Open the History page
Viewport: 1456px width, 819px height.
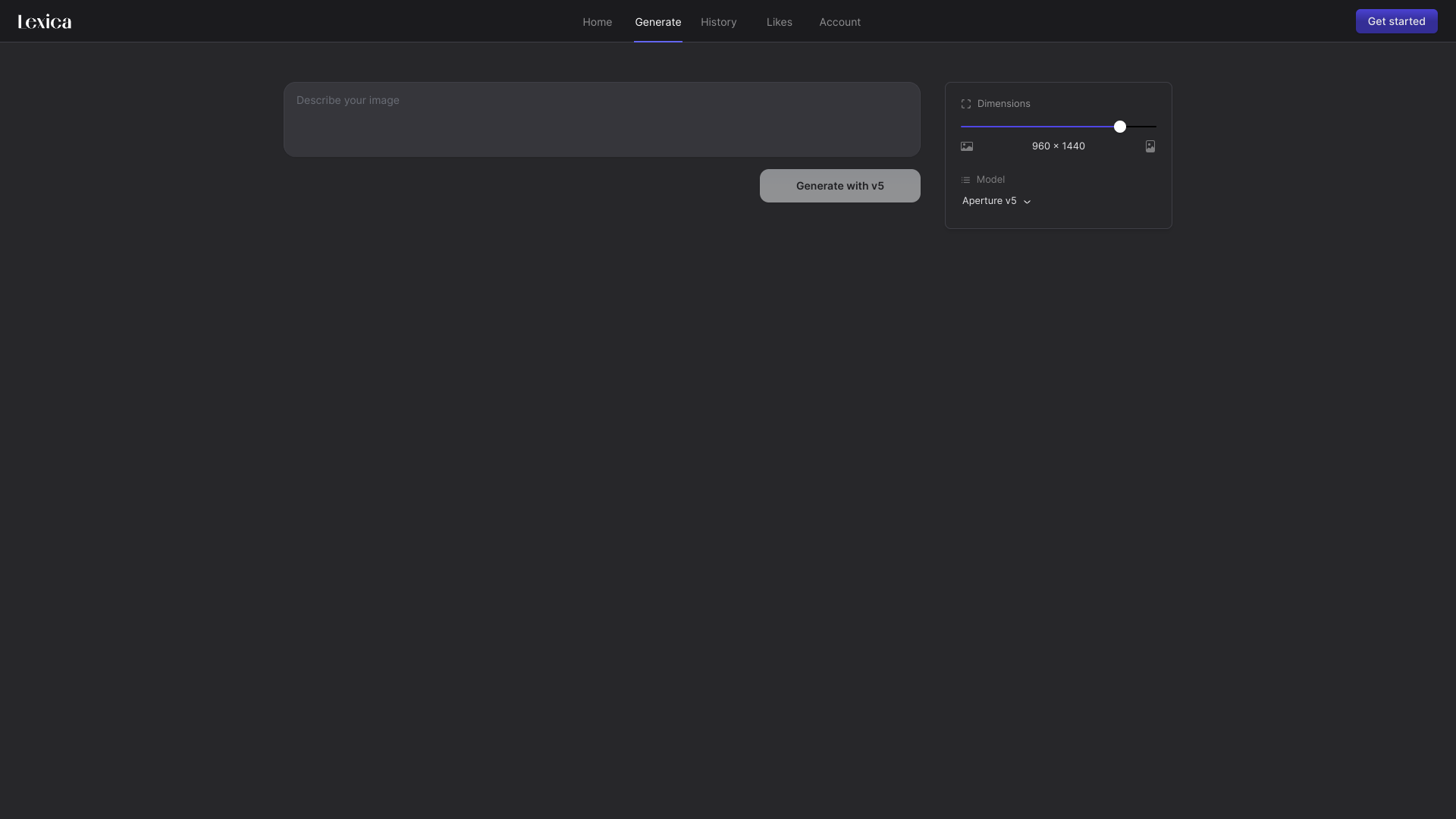tap(718, 22)
